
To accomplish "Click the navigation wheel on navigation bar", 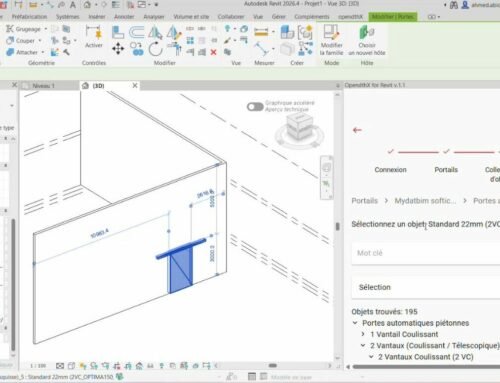I will coord(326,167).
